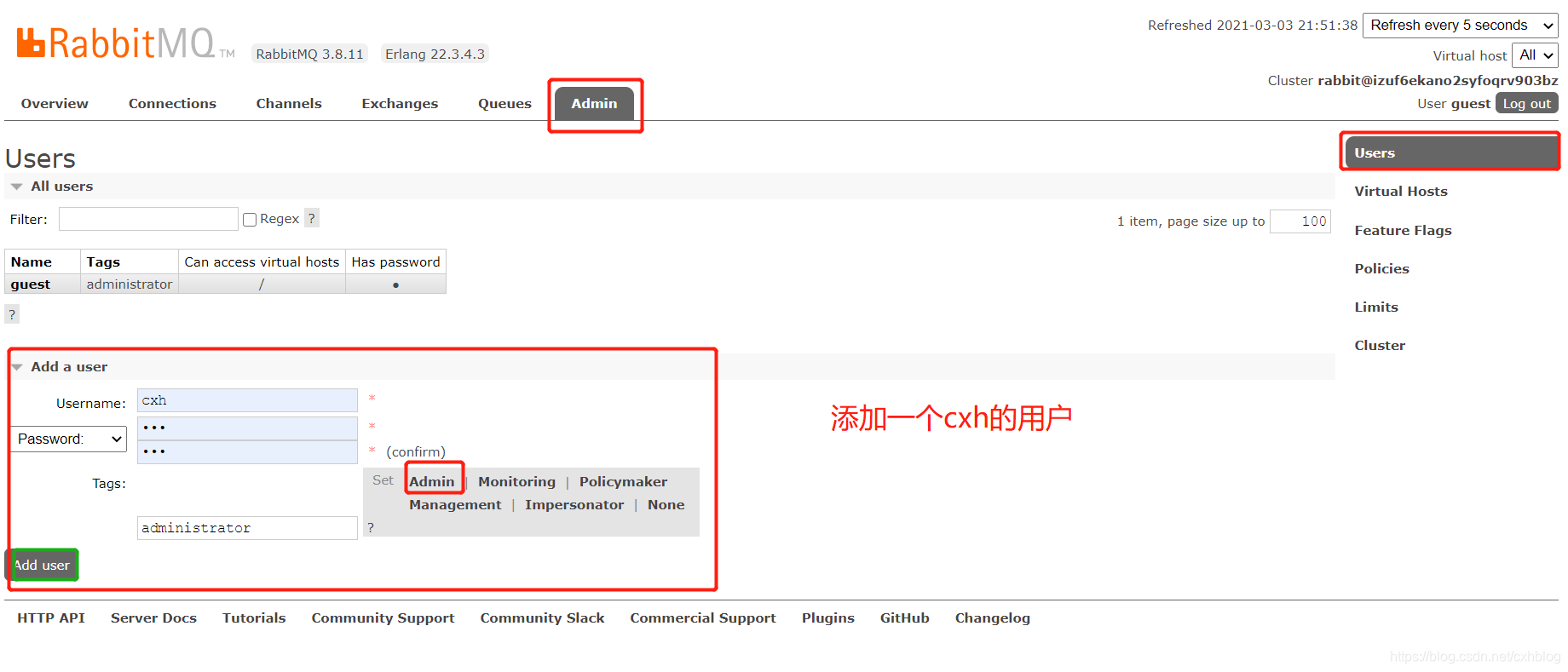Open the Admin tab
1568x672 pixels.
594,104
